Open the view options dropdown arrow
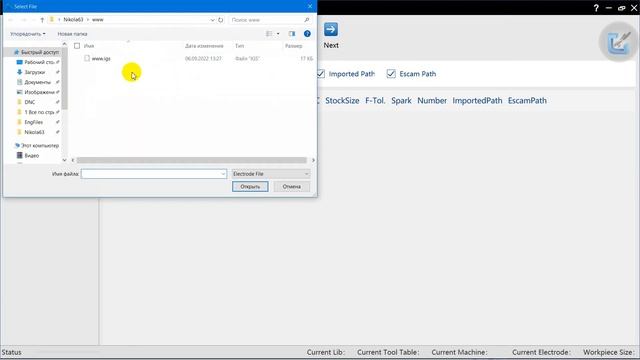This screenshot has width=640, height=360. (278, 34)
